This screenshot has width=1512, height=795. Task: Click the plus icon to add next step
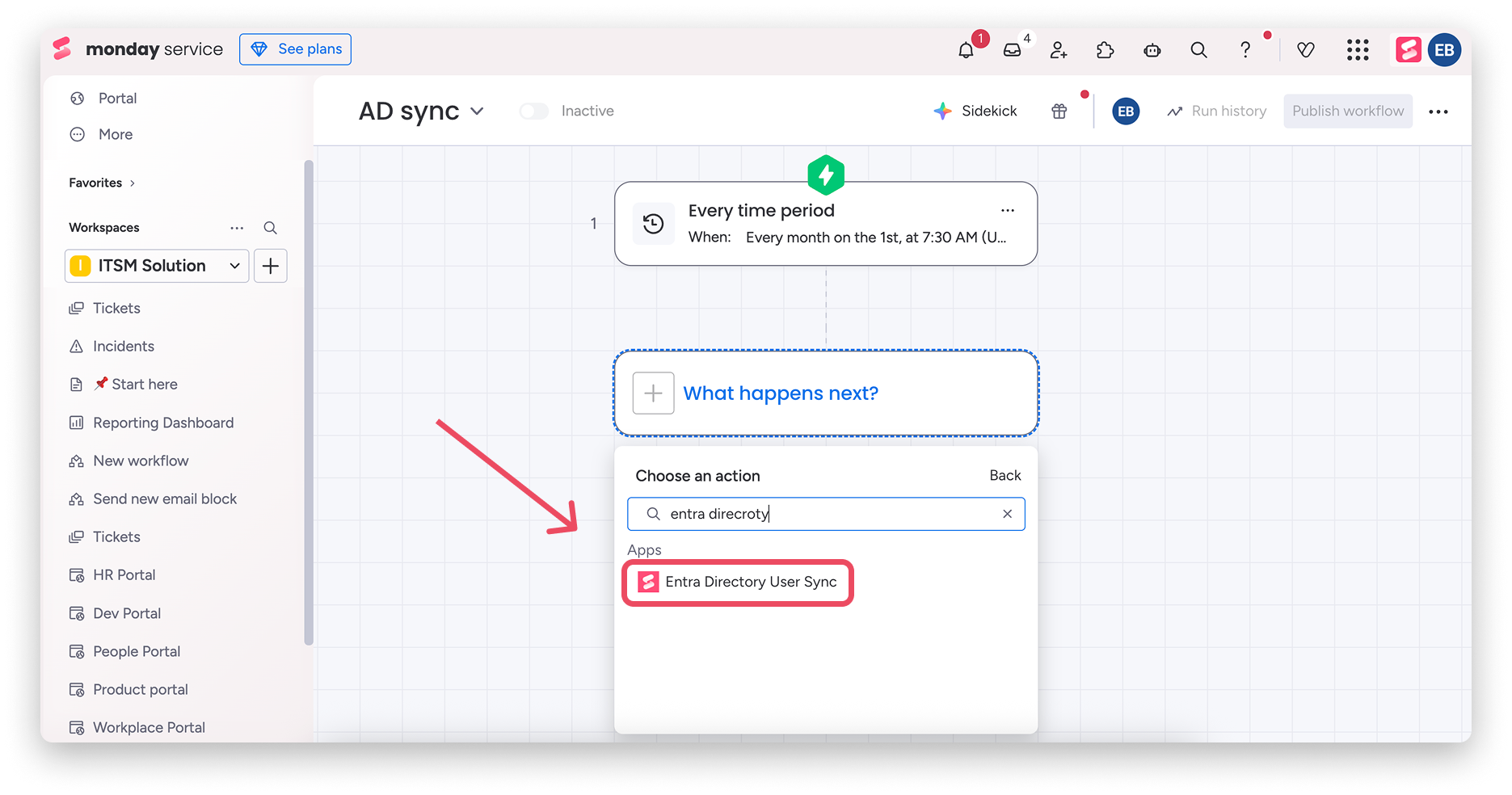pyautogui.click(x=653, y=393)
